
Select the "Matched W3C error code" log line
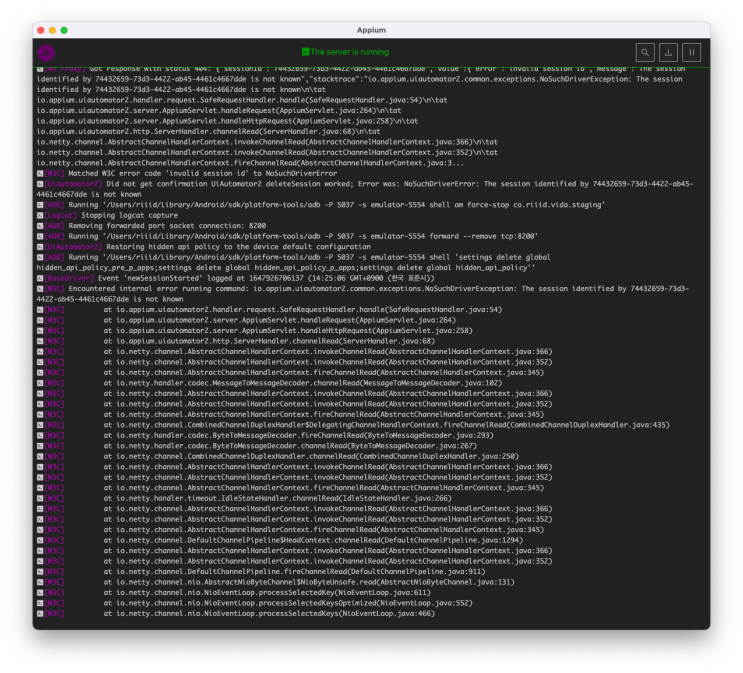187,173
